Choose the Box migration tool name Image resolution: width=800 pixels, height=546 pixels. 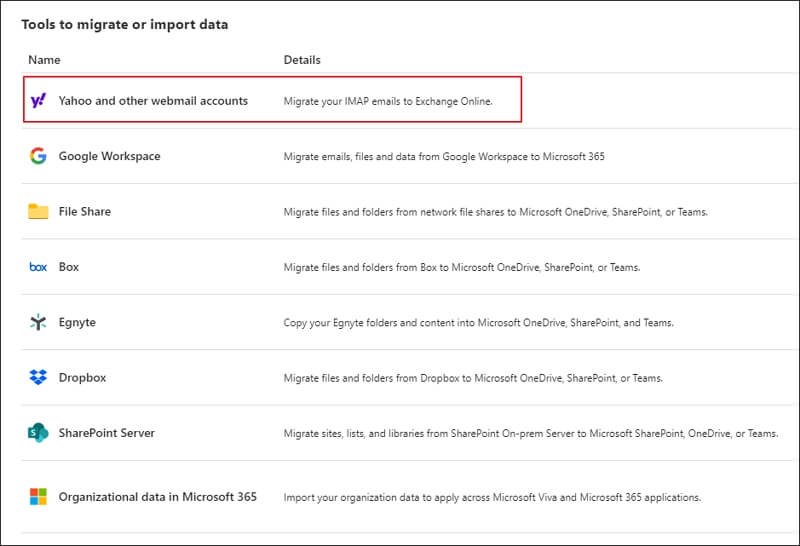69,267
